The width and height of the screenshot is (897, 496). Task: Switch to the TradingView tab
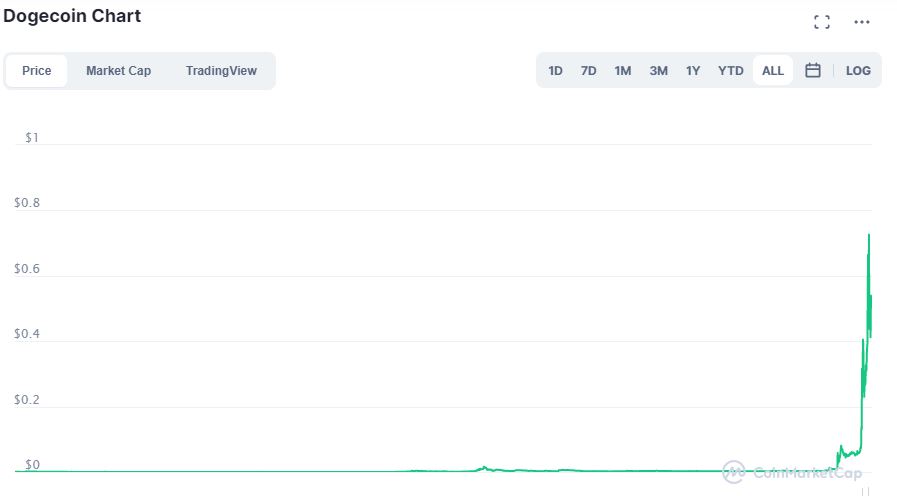221,70
